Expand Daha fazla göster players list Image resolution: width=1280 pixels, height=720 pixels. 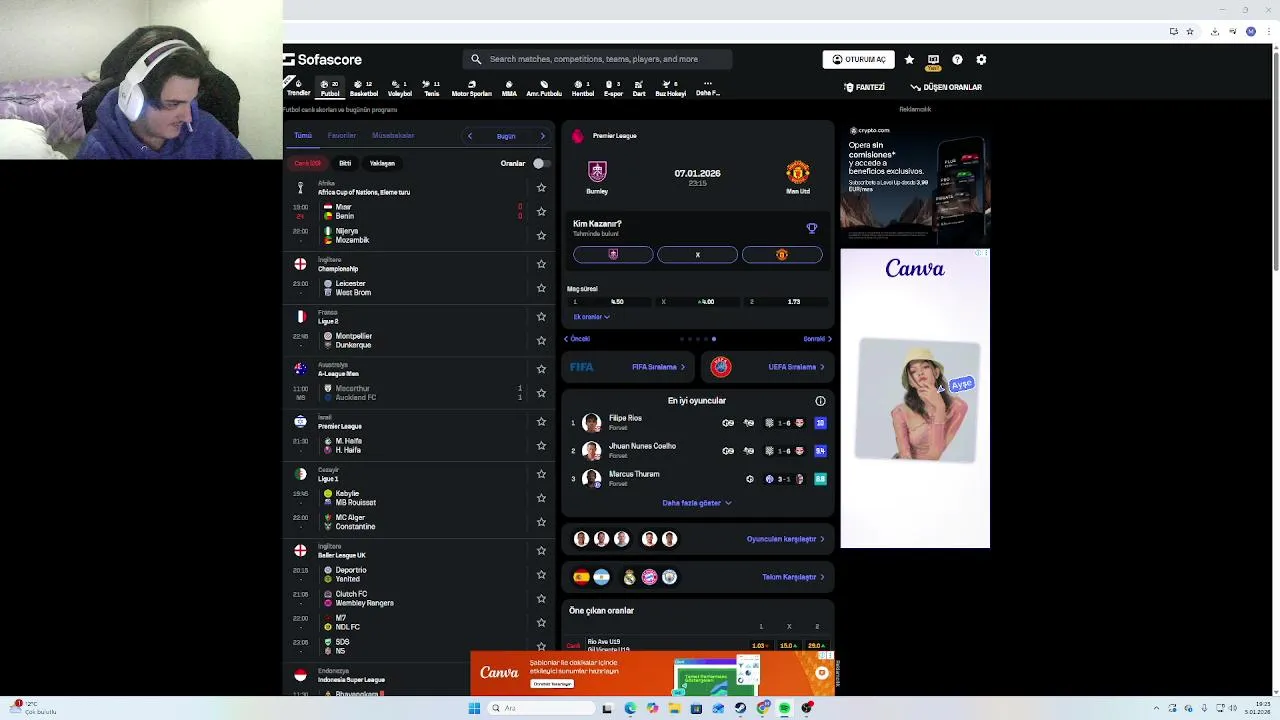[697, 503]
